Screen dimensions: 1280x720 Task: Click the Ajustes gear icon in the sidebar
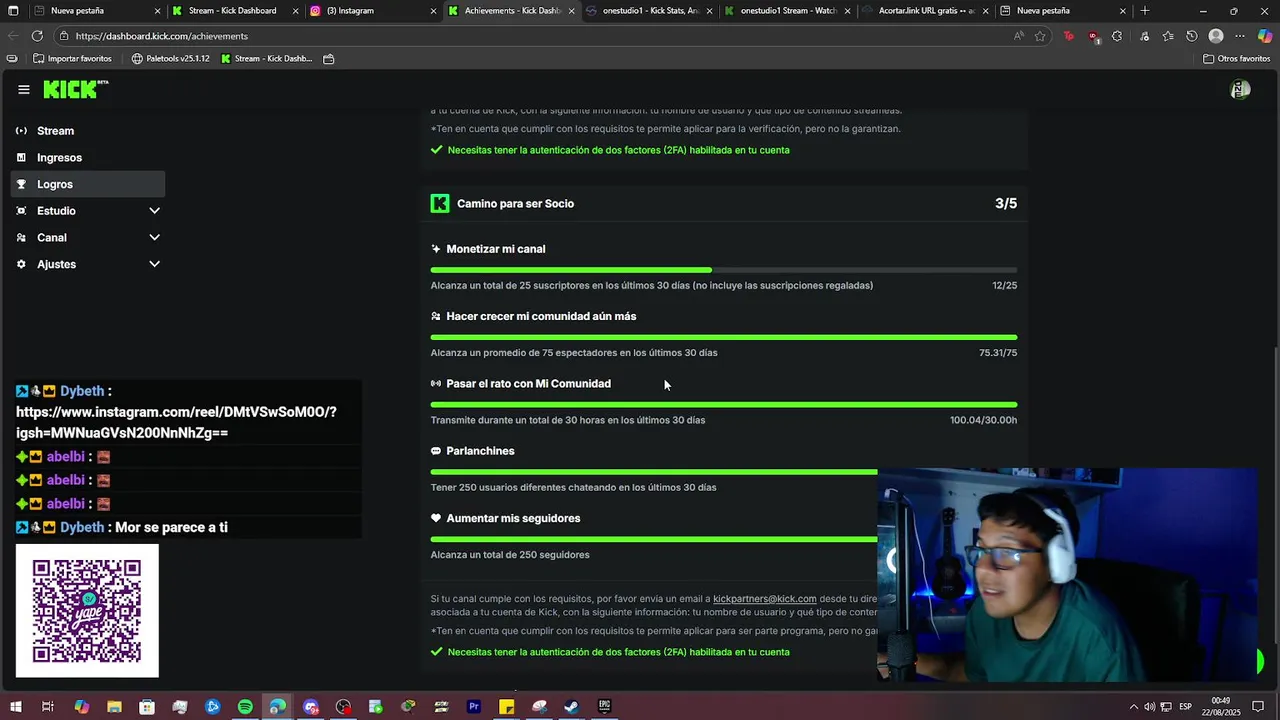click(21, 264)
